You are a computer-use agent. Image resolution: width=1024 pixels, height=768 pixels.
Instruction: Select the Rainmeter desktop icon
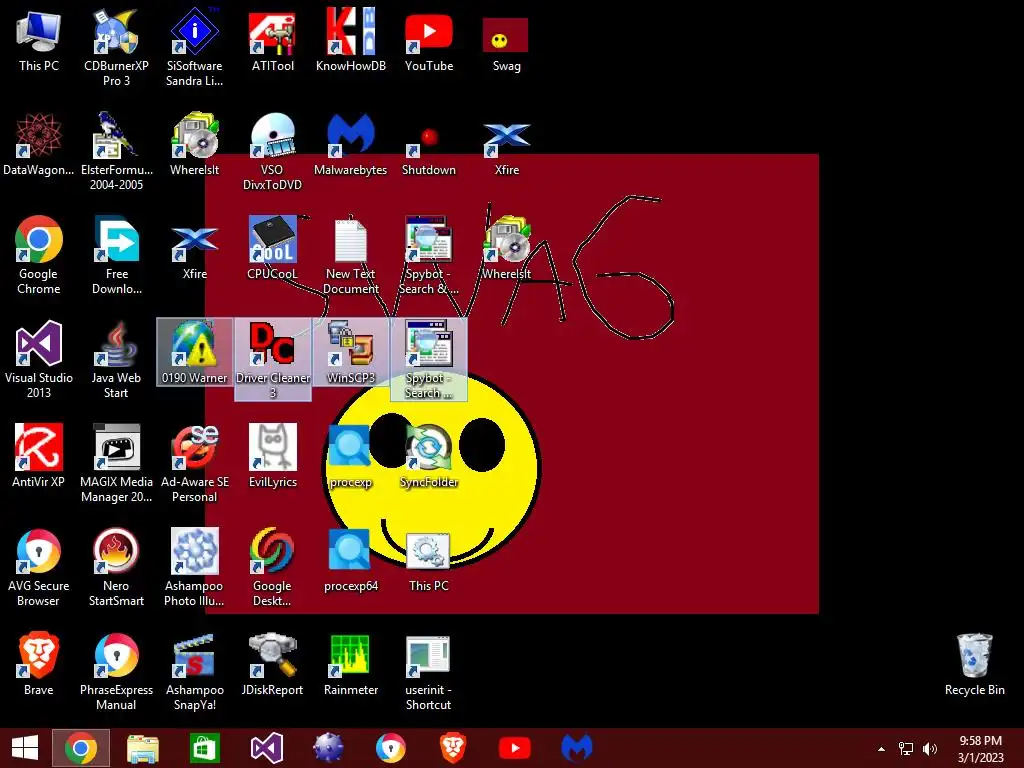pos(351,664)
